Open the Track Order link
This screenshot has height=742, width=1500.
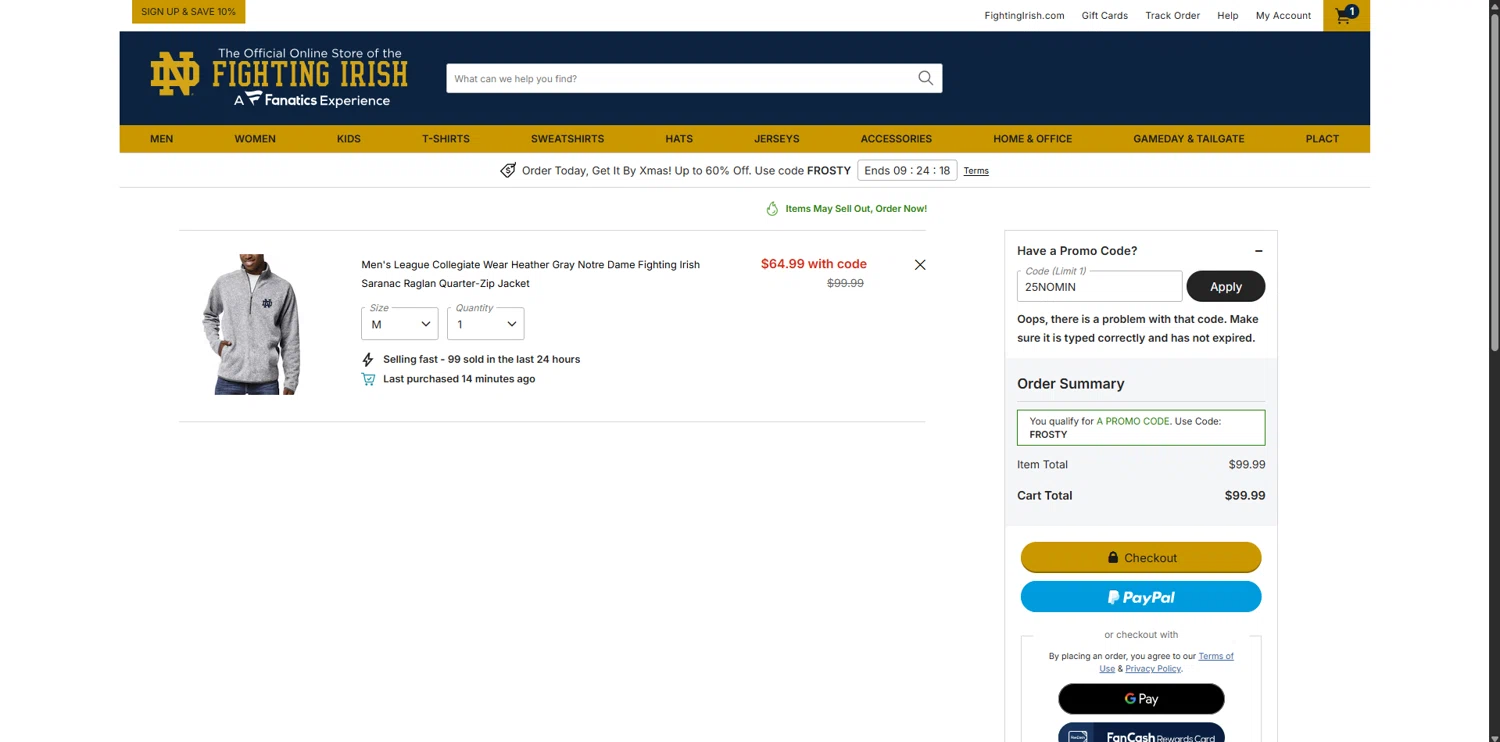[1172, 16]
